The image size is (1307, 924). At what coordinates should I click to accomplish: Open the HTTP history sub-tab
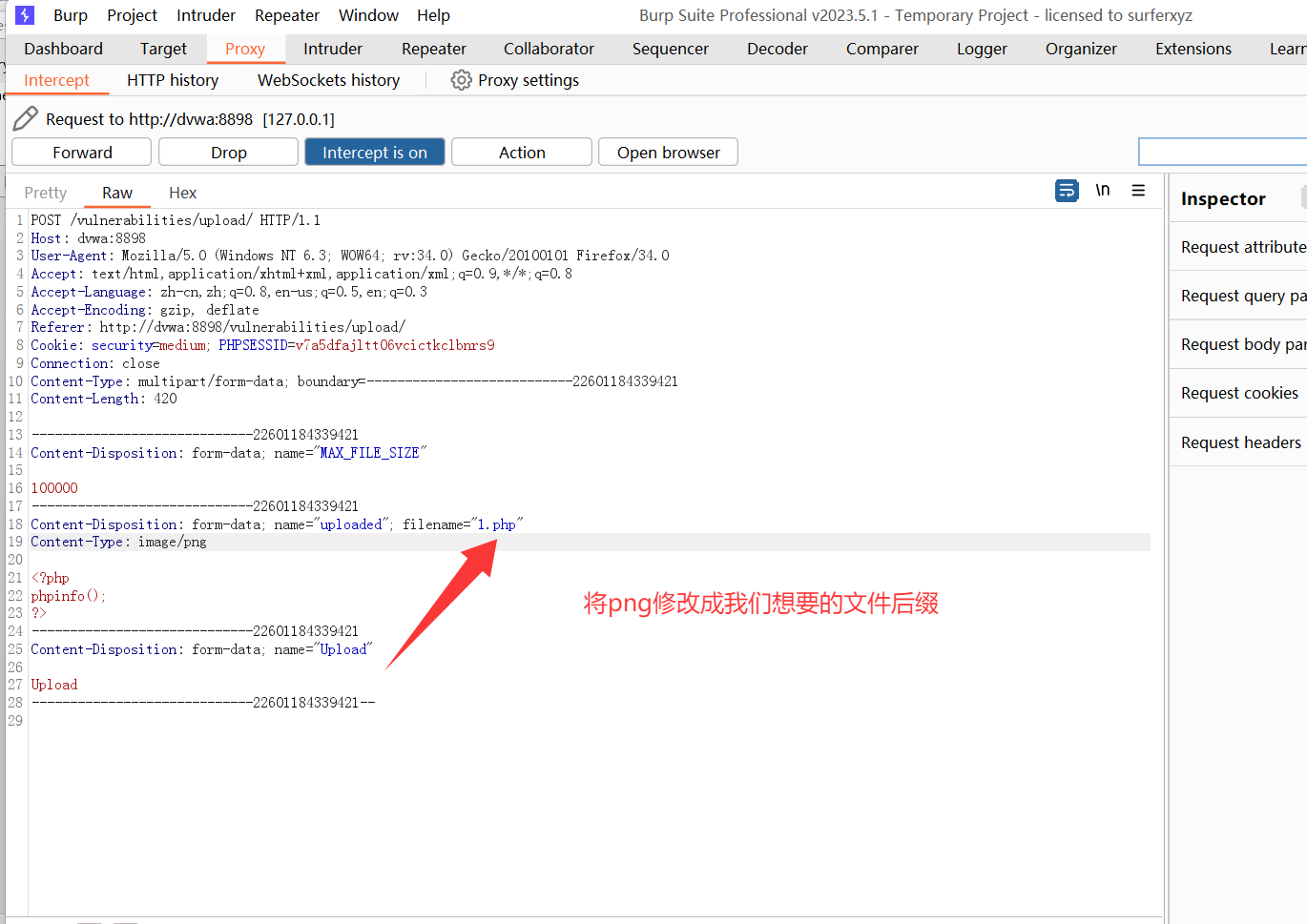pyautogui.click(x=173, y=80)
